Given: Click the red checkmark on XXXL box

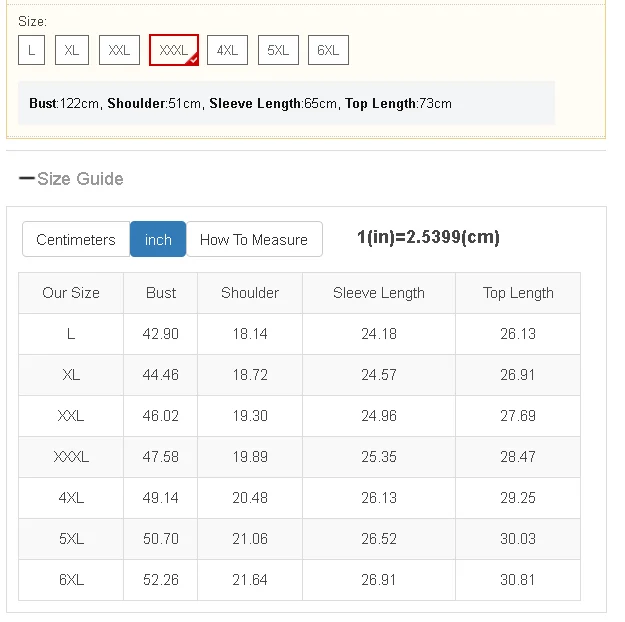Looking at the screenshot, I should coord(192,60).
